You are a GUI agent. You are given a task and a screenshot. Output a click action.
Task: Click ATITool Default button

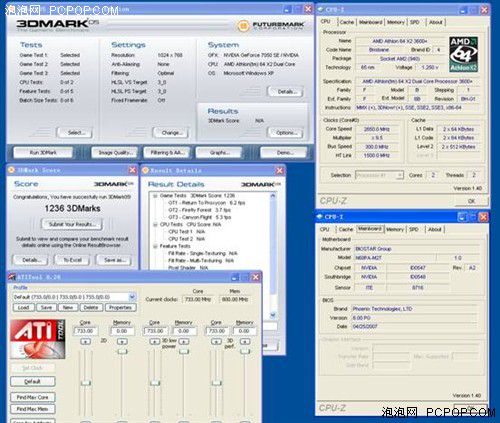point(33,381)
